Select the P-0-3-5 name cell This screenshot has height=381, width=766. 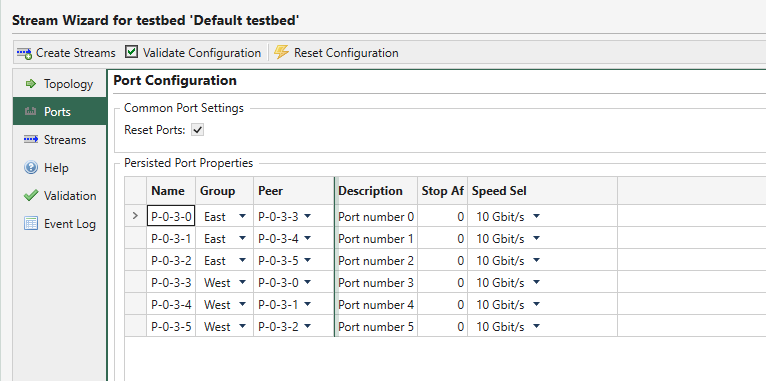[x=171, y=326]
